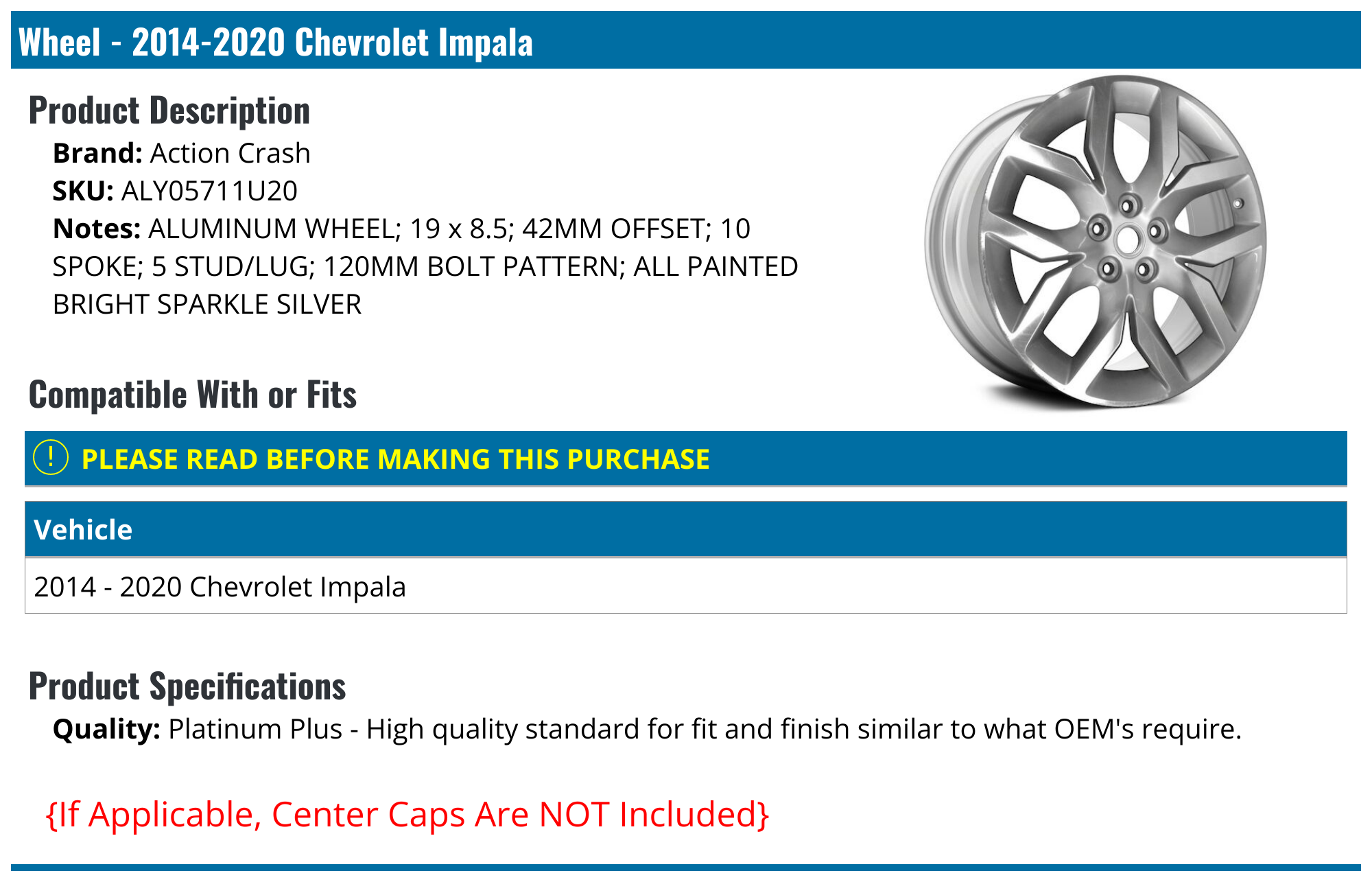Click the bold 'Brand:' label
Image resolution: width=1372 pixels, height=882 pixels.
coord(97,153)
